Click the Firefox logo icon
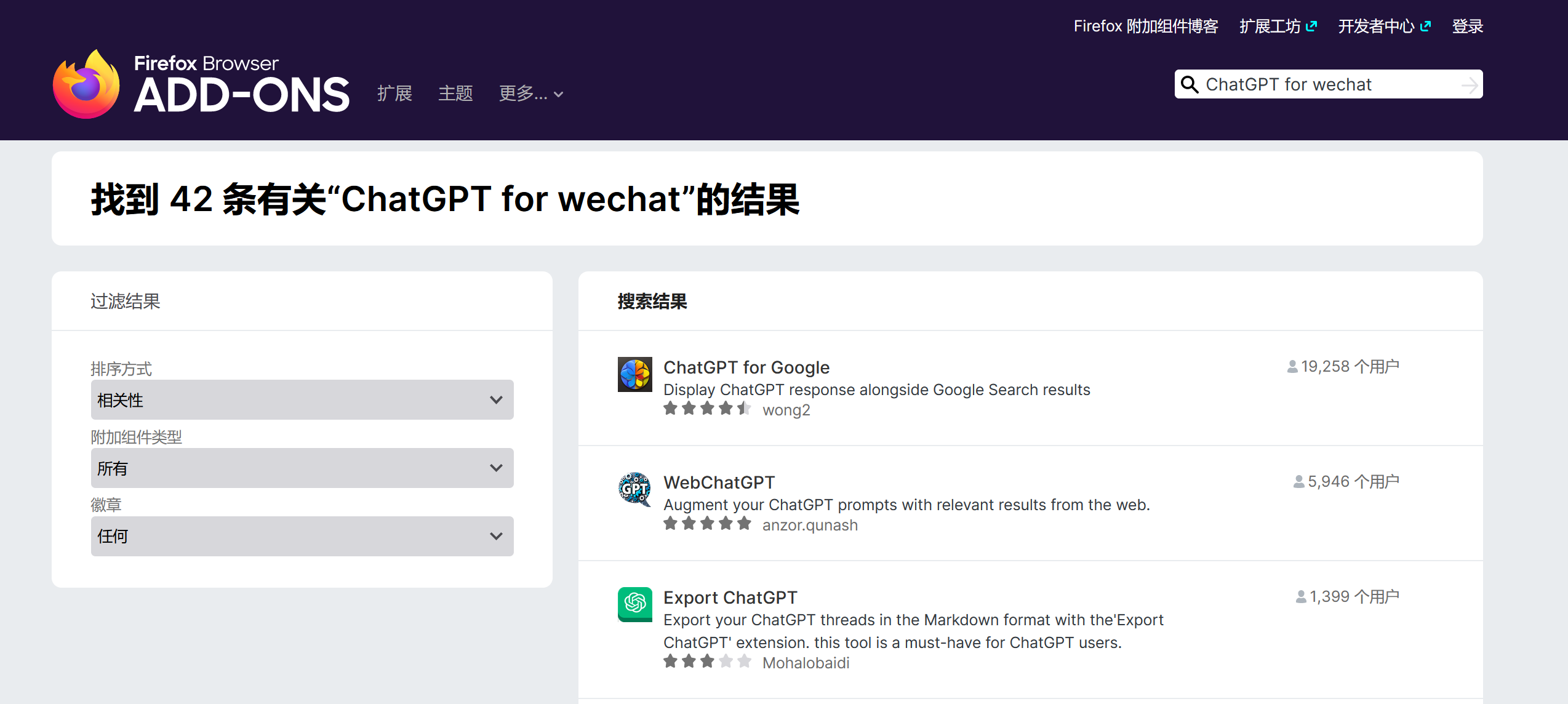This screenshot has height=704, width=1568. [x=86, y=85]
